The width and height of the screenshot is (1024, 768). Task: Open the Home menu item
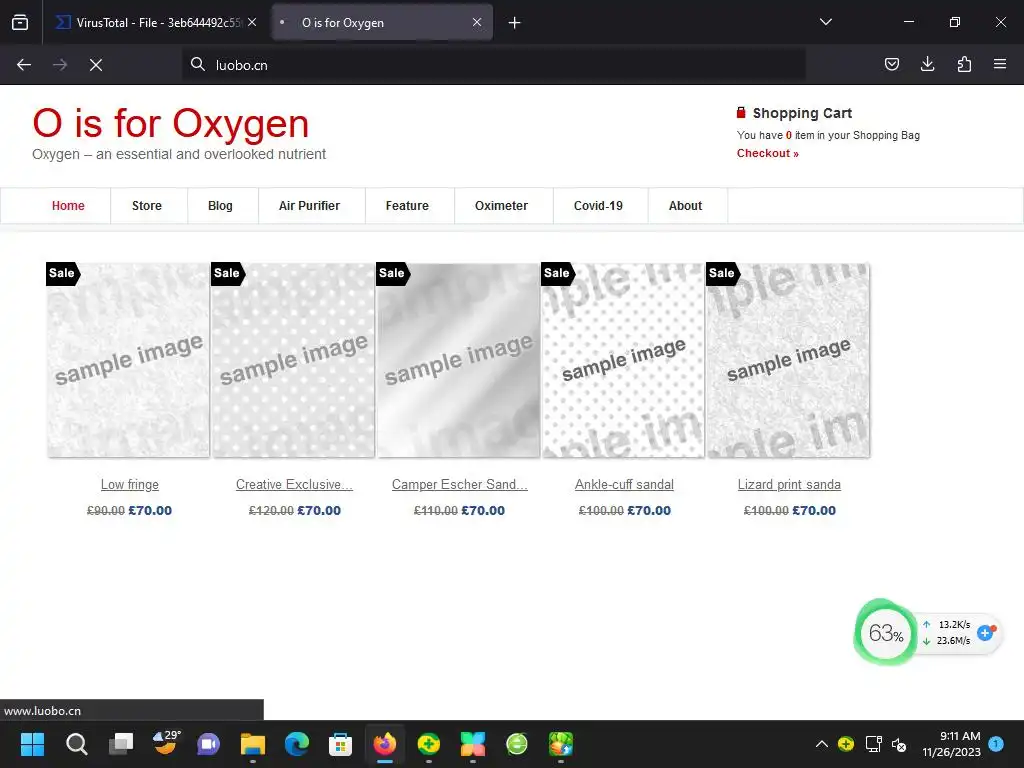point(68,206)
